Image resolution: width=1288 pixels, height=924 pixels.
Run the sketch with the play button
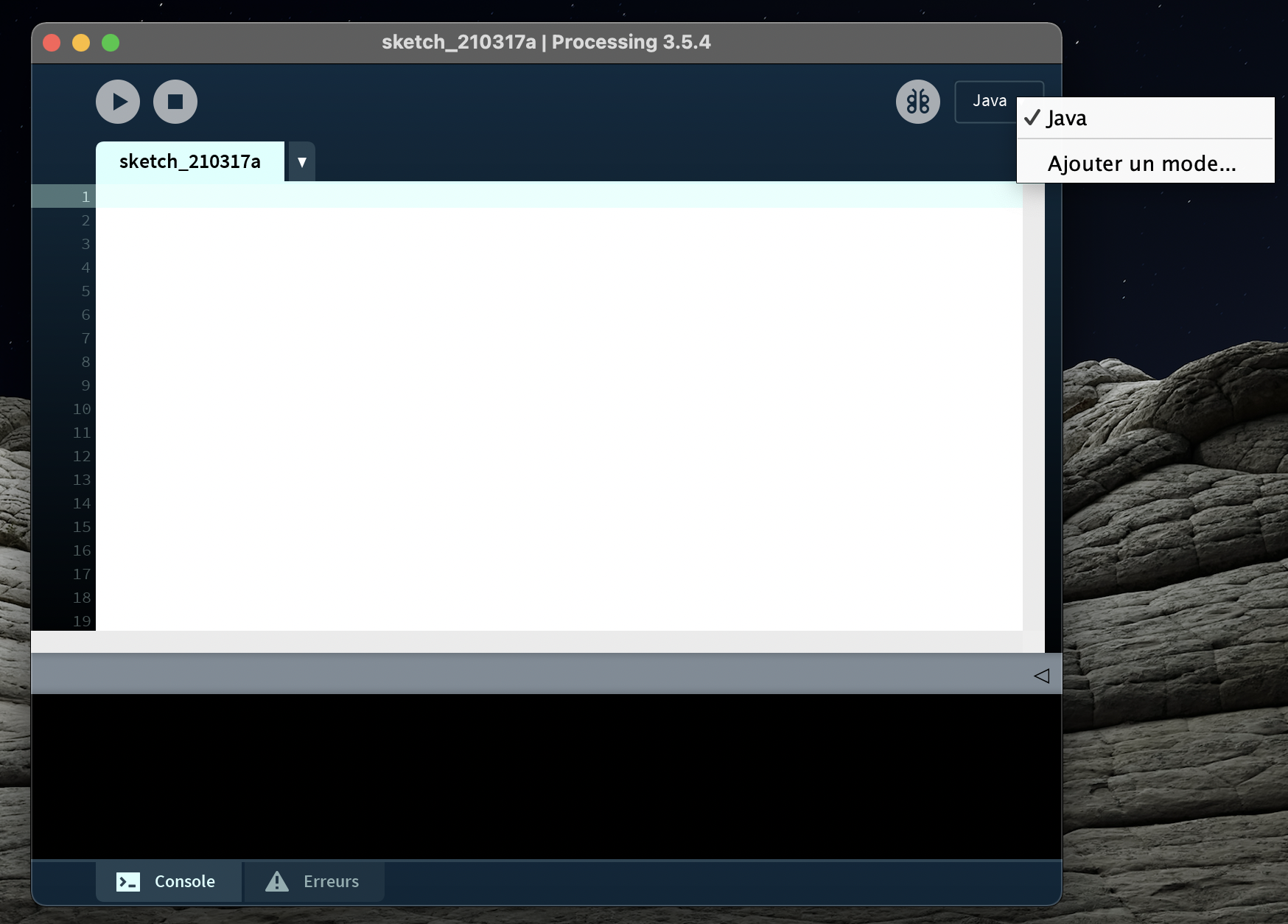coord(118,102)
